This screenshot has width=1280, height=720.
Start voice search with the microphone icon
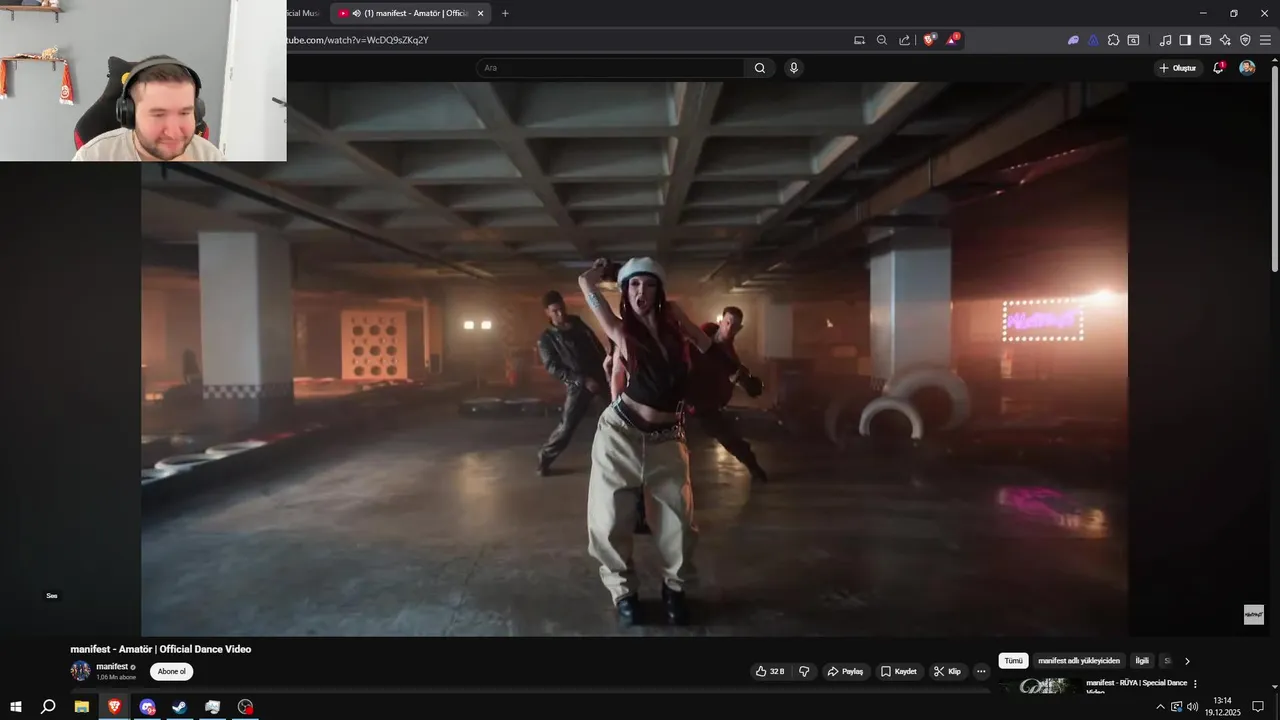pos(794,68)
